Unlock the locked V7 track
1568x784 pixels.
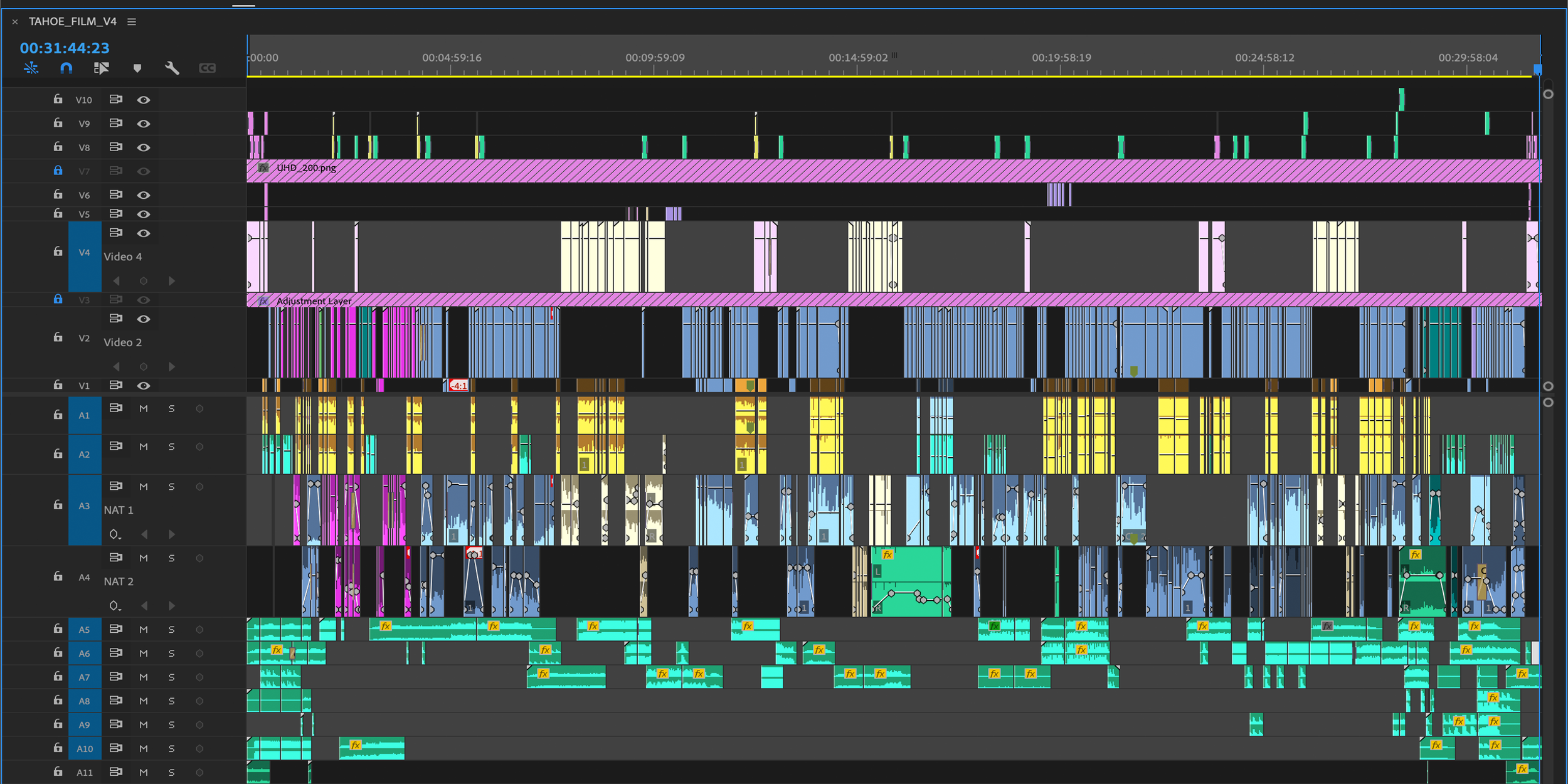coord(58,170)
